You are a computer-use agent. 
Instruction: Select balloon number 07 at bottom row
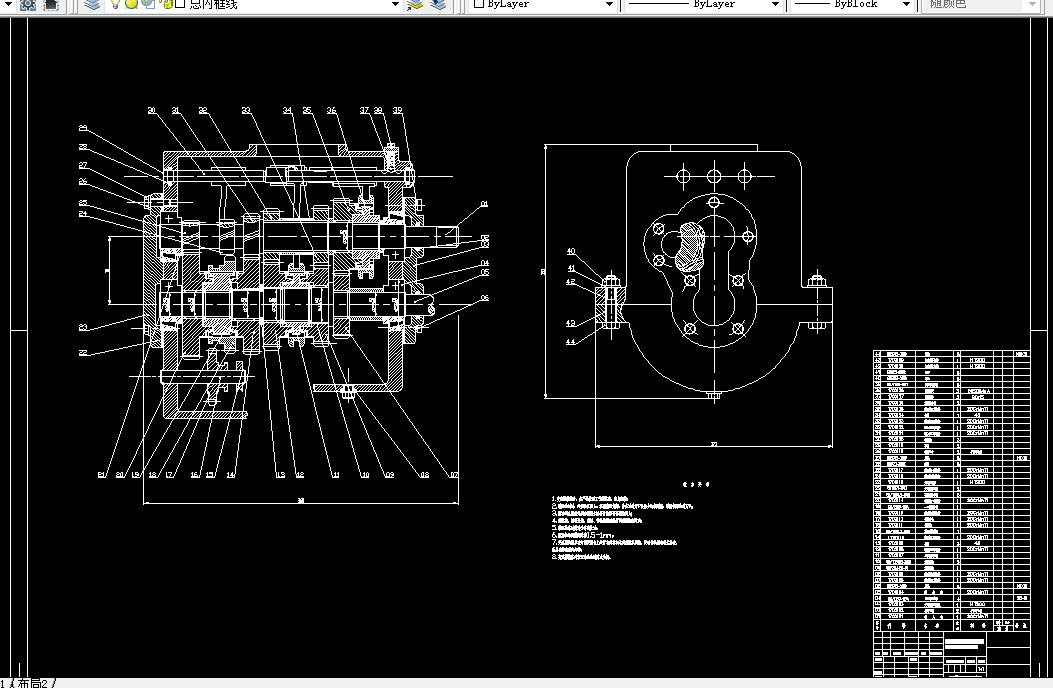point(454,474)
